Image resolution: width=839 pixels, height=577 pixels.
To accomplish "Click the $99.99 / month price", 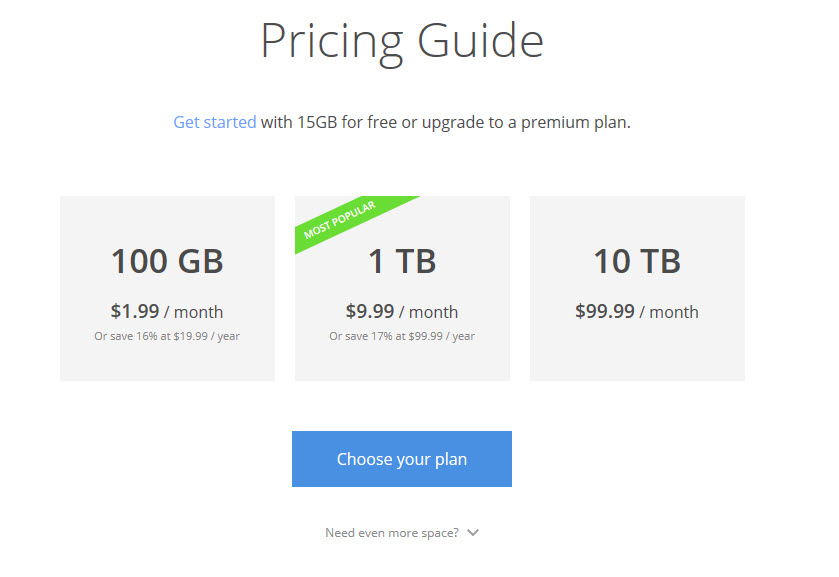I will (x=637, y=312).
